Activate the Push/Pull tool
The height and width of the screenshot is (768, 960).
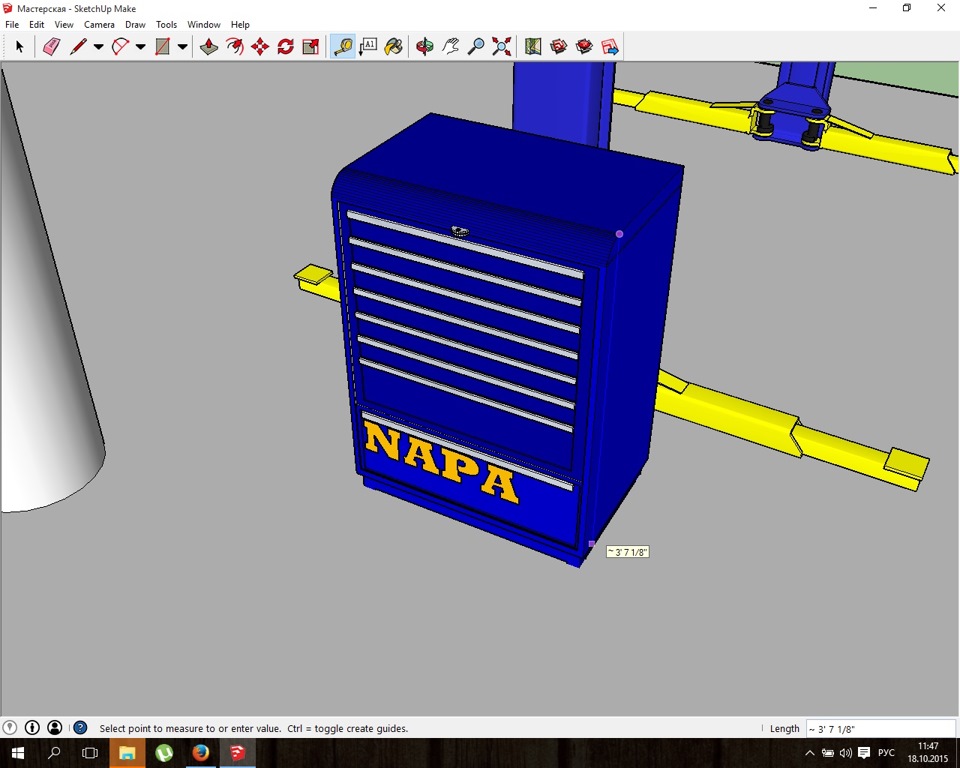pos(209,47)
